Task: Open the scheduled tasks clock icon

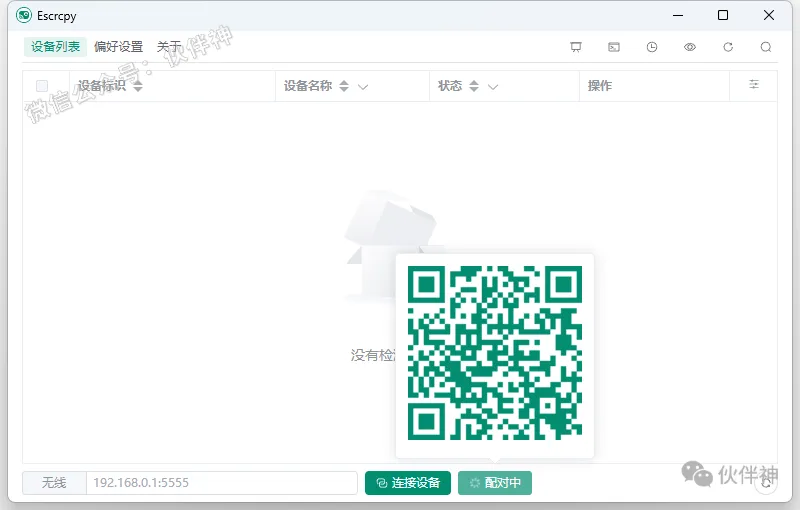Action: pyautogui.click(x=652, y=47)
